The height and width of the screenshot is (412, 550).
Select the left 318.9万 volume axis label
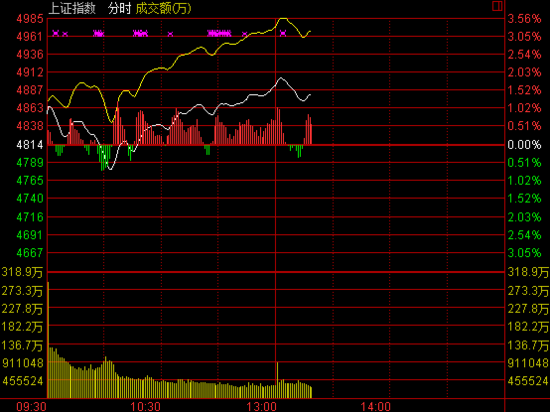click(x=22, y=272)
